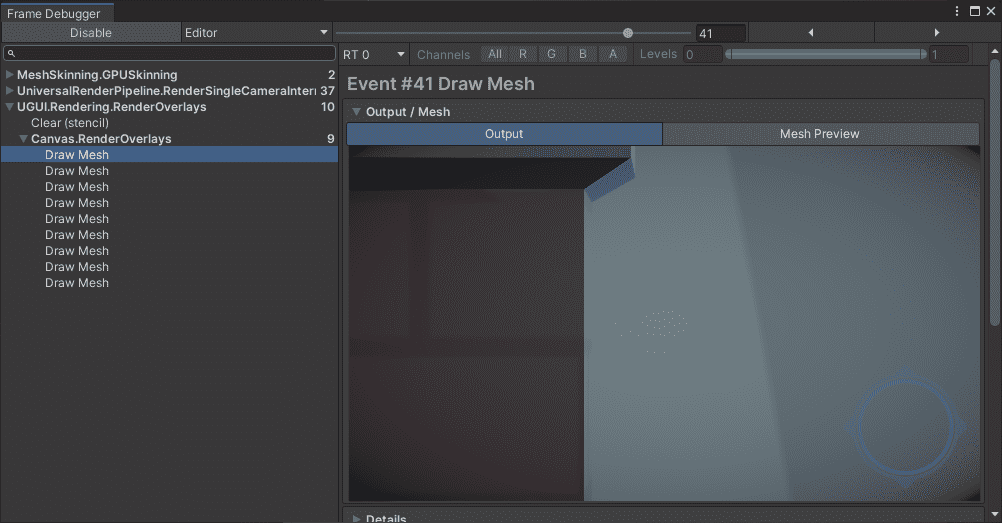Click the event number field showing 41
Viewport: 1002px width, 523px height.
click(x=721, y=33)
